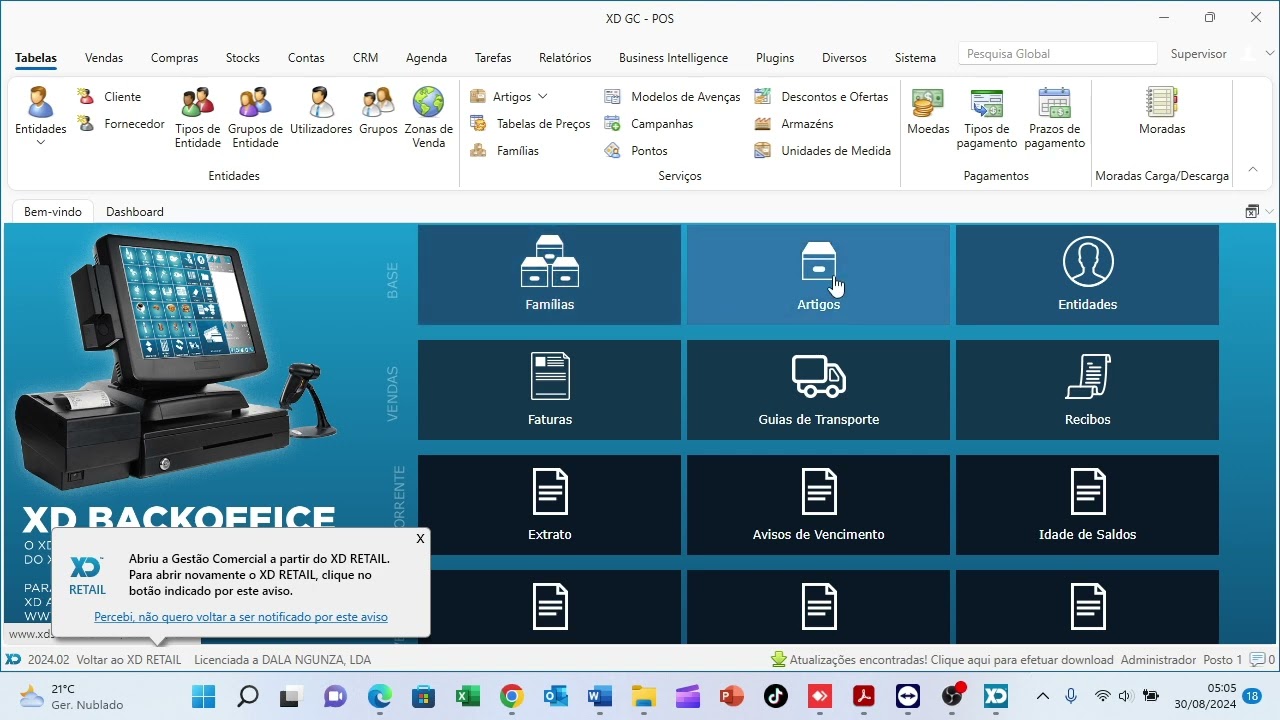Open Fornecedor in the ribbon
This screenshot has height=720, width=1280.
[121, 124]
